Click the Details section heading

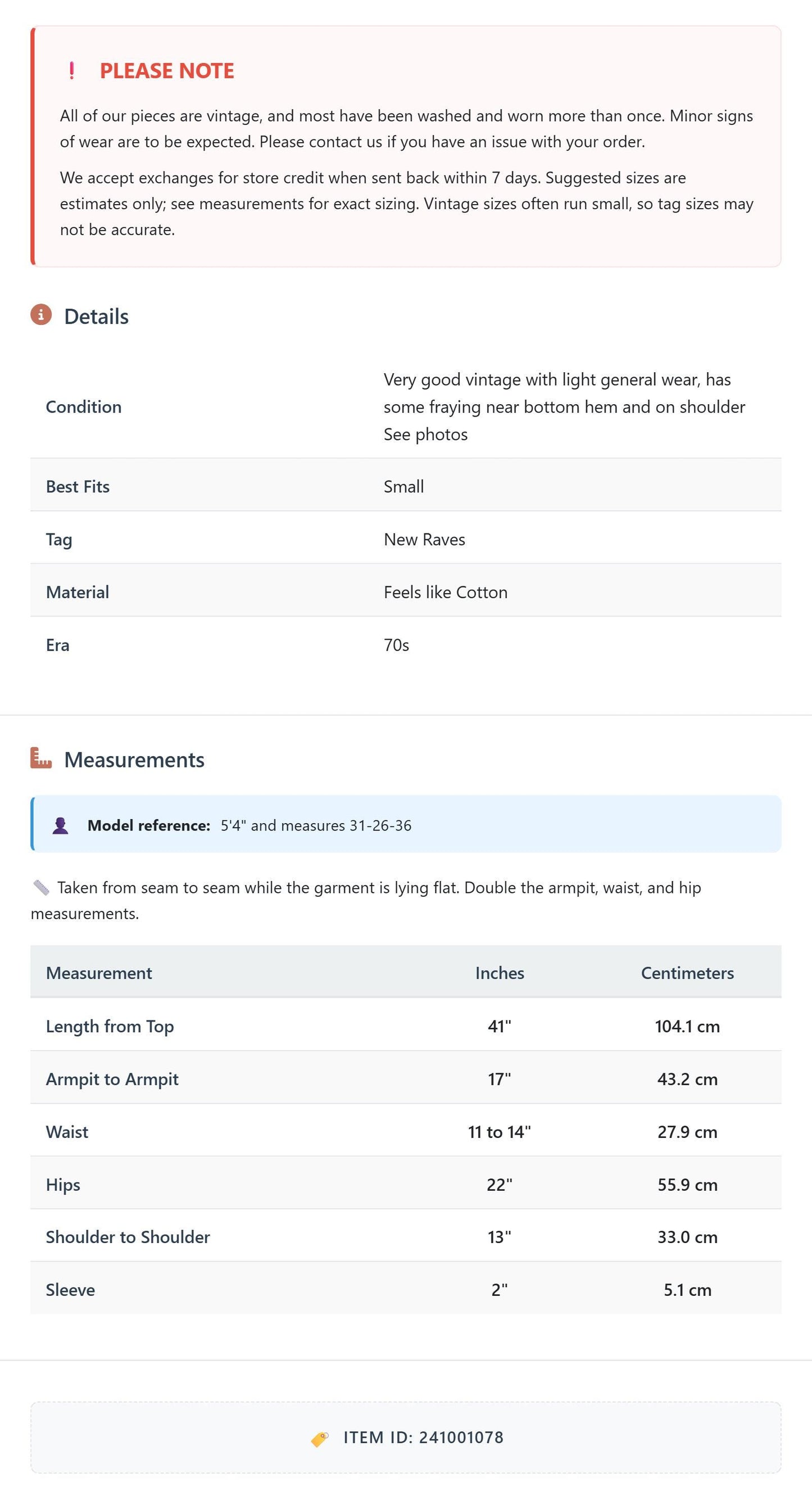pos(96,316)
